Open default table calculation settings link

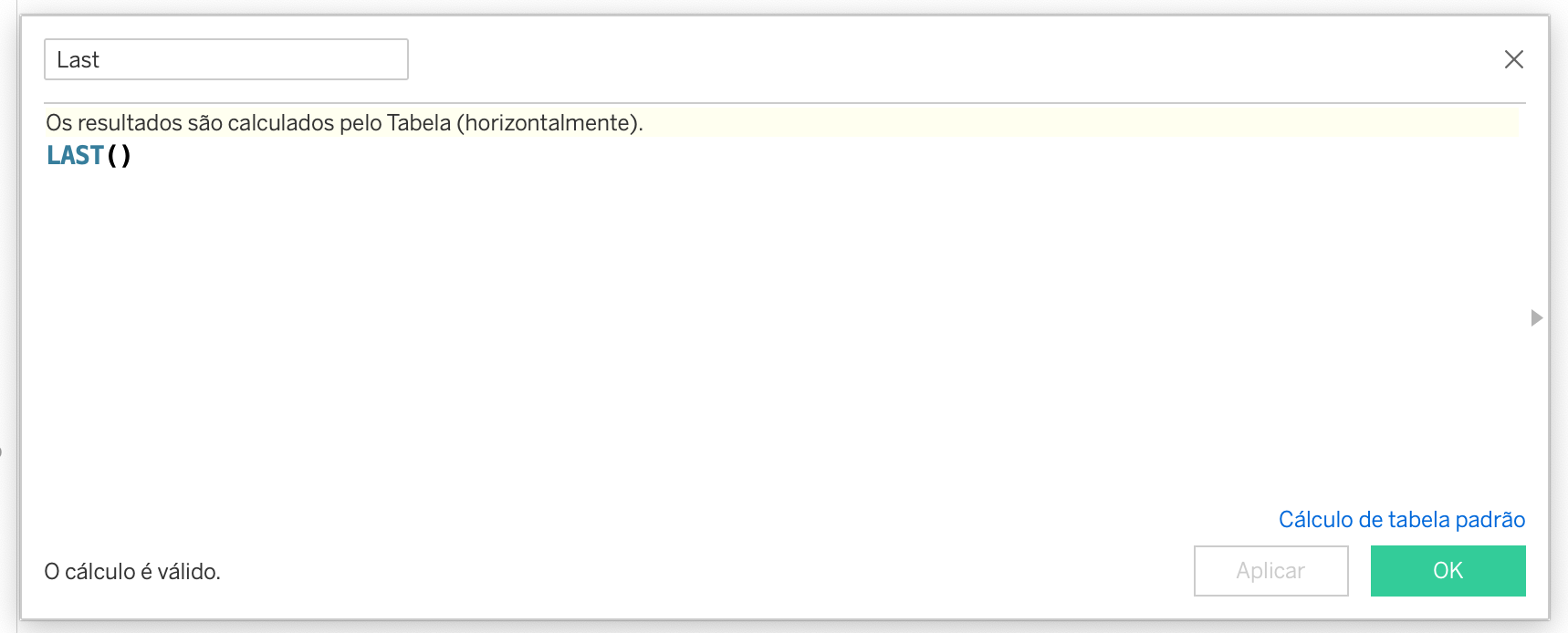[x=1403, y=519]
